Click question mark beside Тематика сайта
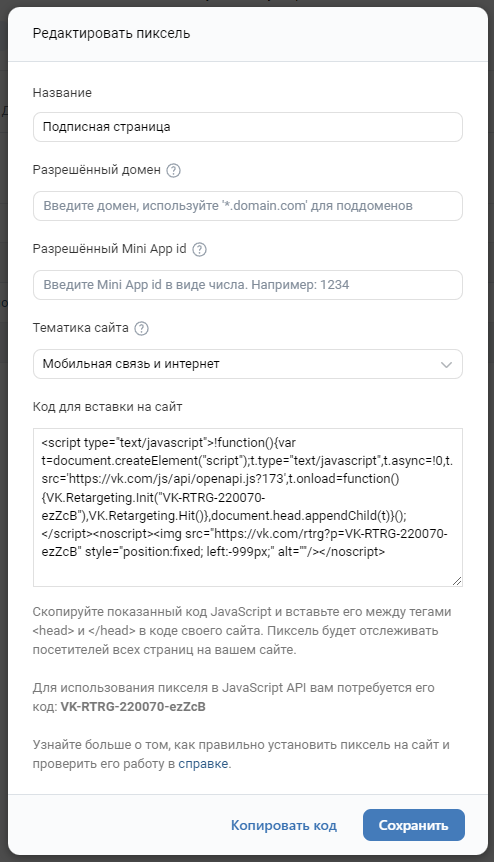This screenshot has width=494, height=862. (x=141, y=328)
